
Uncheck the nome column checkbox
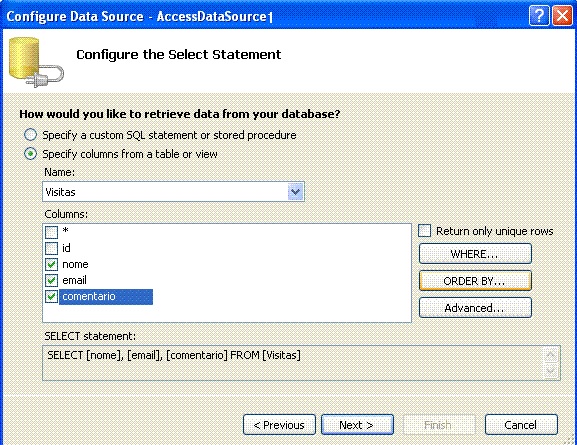pyautogui.click(x=52, y=264)
